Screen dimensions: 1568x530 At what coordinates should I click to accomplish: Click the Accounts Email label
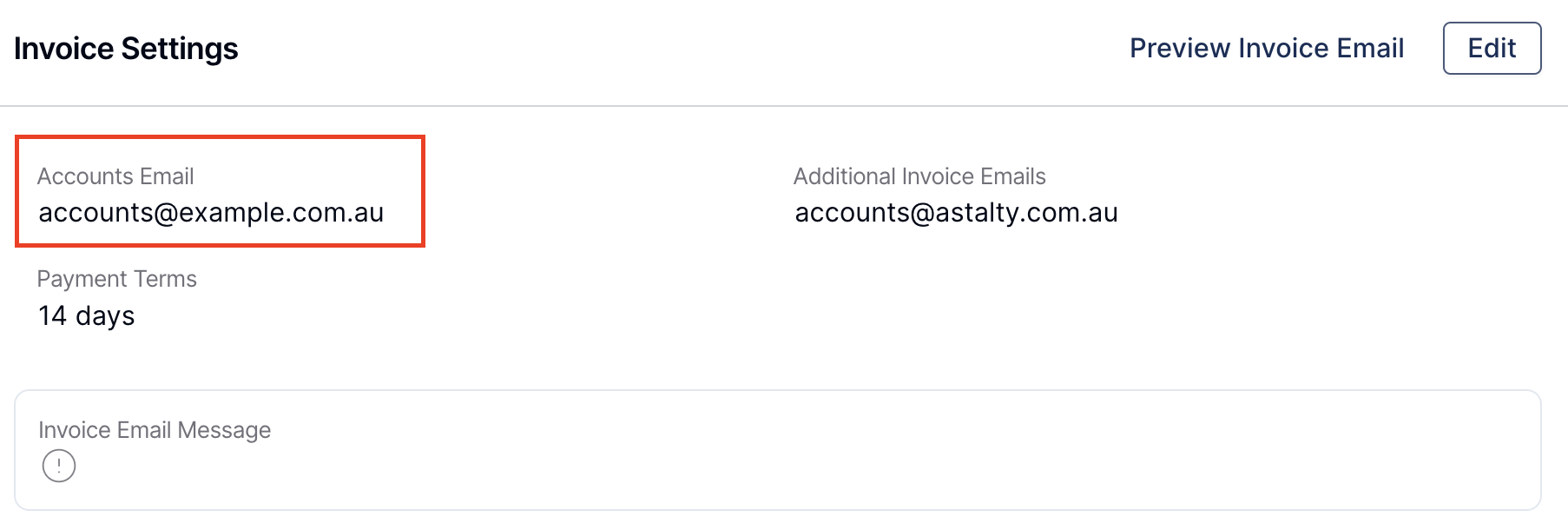pos(115,176)
